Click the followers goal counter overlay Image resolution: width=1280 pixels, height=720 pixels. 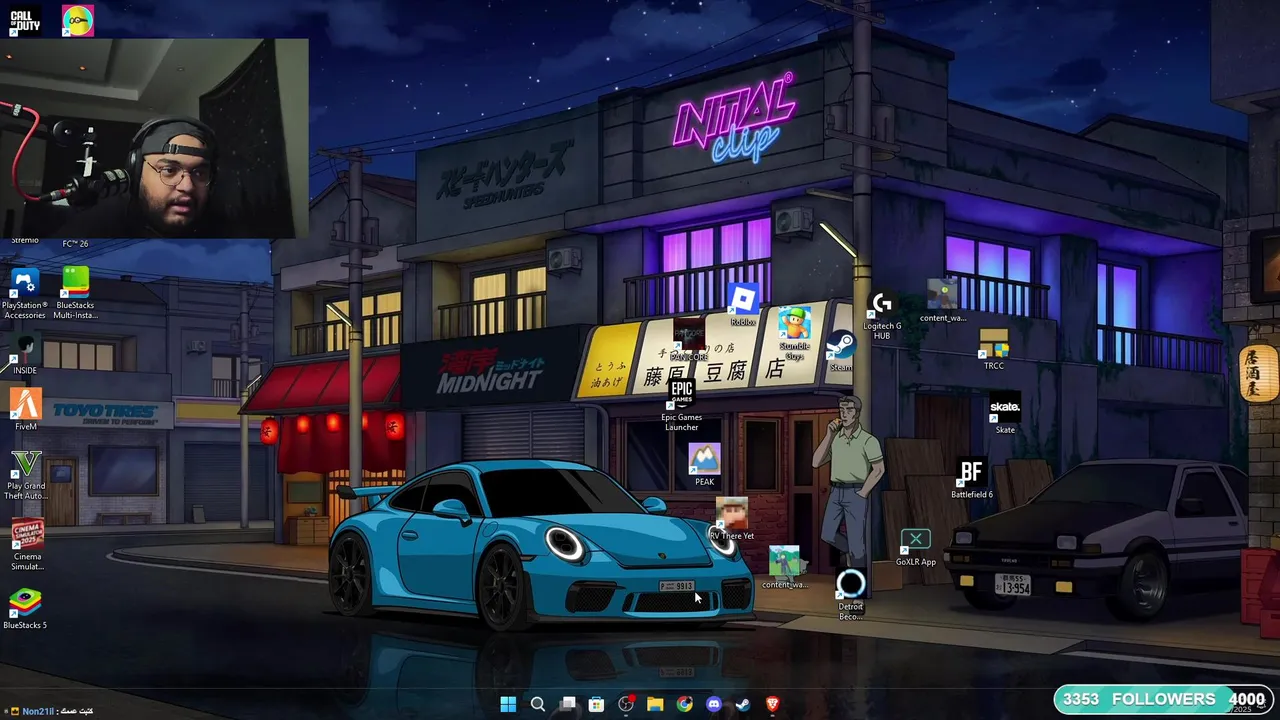[x=1164, y=700]
